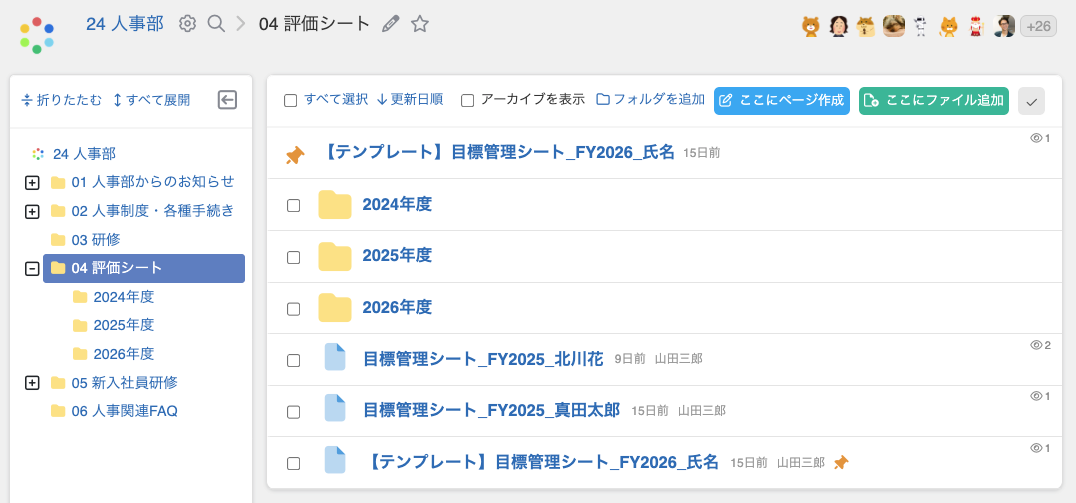
Task: Click document icon of 真田太郎 sheet
Action: click(x=335, y=408)
